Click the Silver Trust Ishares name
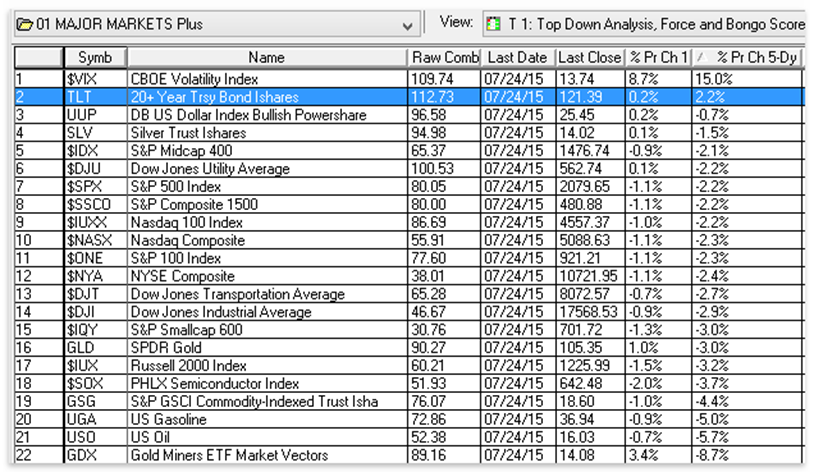The width and height of the screenshot is (814, 472). click(188, 133)
